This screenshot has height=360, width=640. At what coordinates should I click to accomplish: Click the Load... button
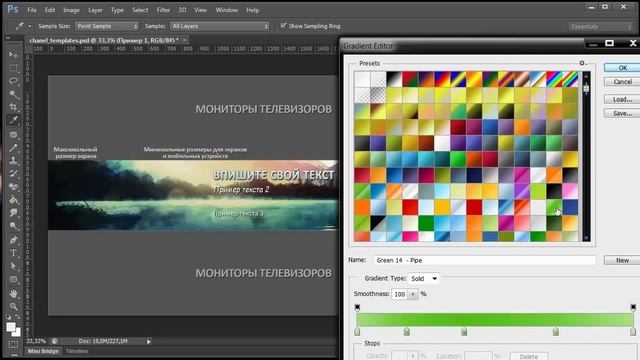622,99
